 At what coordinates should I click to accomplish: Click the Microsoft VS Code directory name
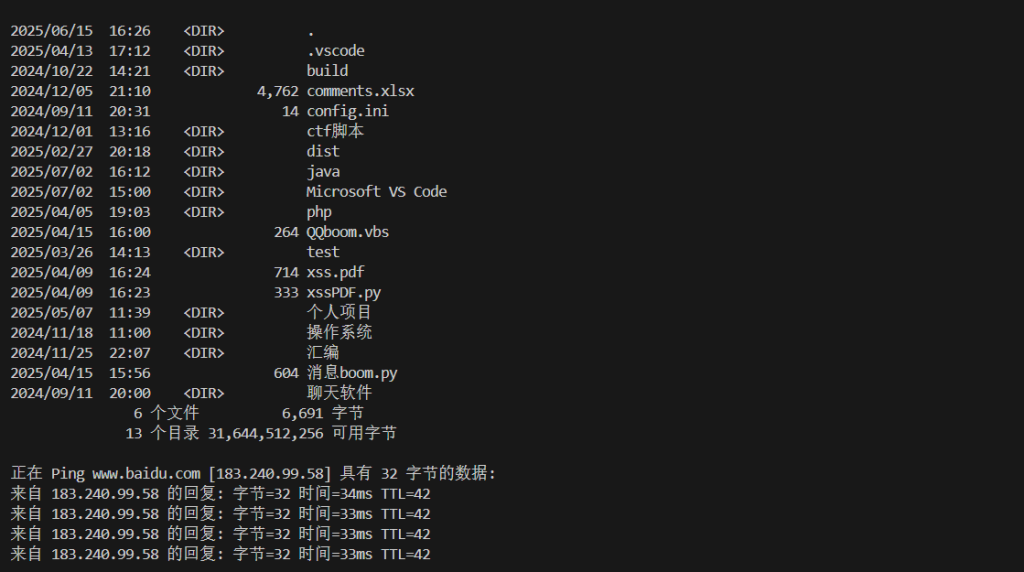click(376, 192)
